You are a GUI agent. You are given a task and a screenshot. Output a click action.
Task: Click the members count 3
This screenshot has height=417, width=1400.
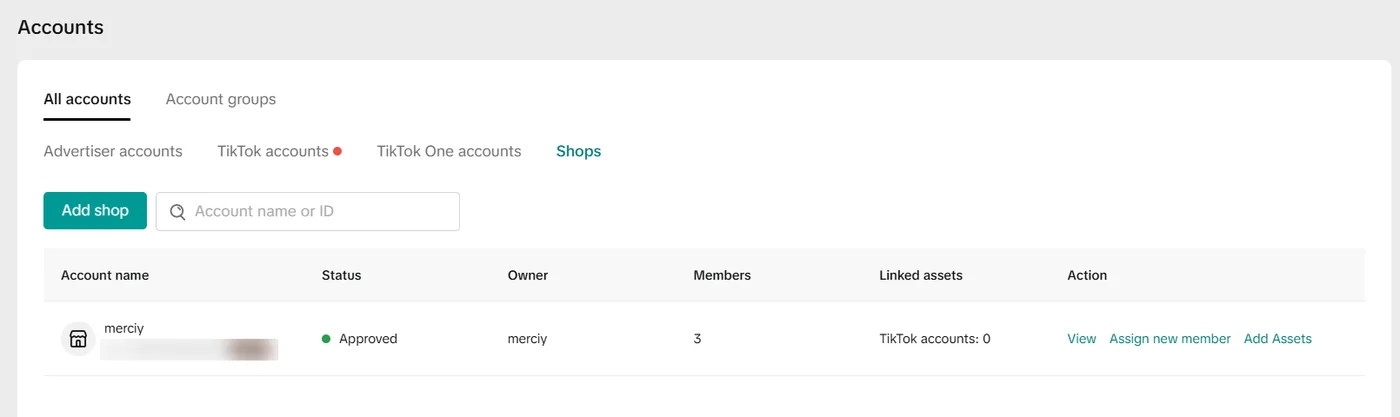click(697, 339)
